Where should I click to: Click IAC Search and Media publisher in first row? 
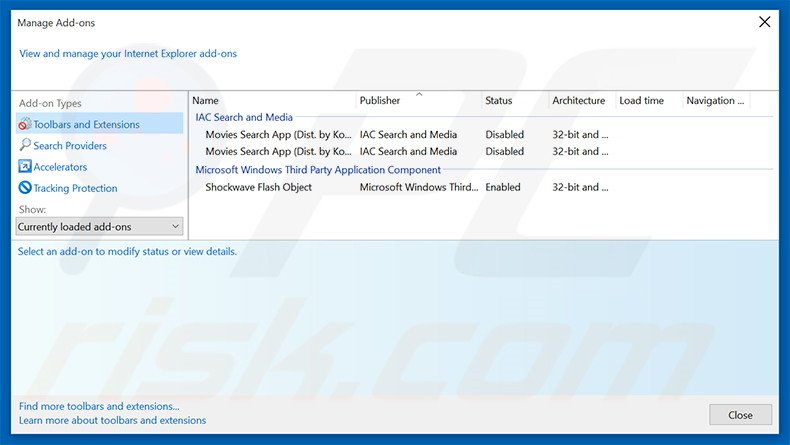tap(408, 135)
